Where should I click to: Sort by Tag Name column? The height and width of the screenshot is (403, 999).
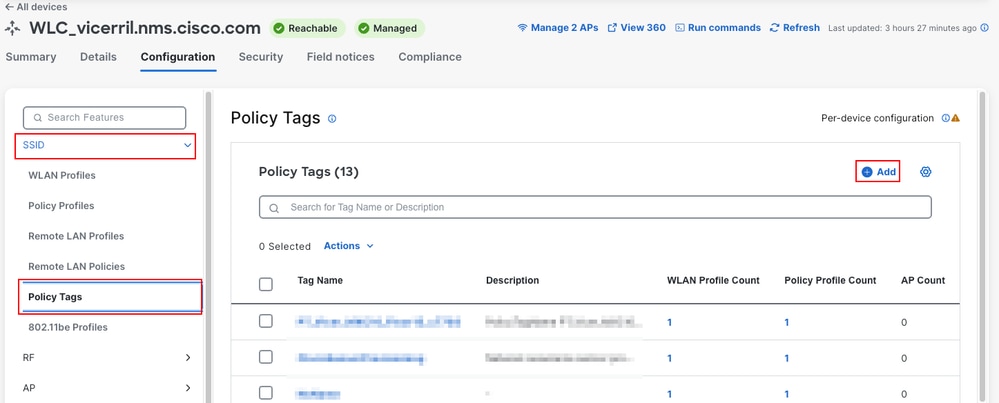[320, 281]
